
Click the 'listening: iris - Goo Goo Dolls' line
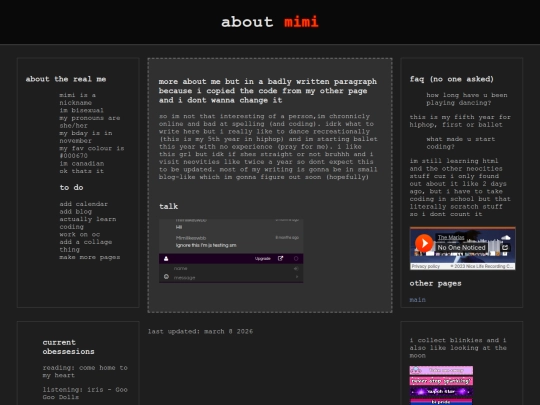85,393
